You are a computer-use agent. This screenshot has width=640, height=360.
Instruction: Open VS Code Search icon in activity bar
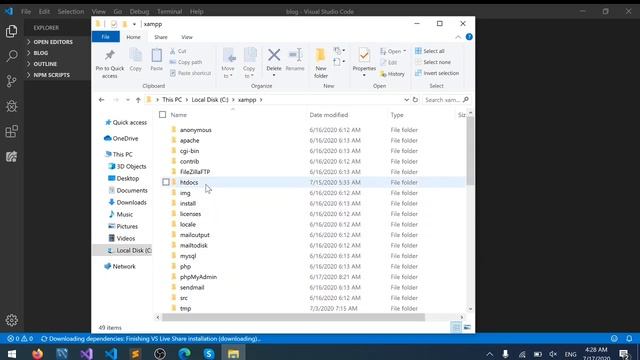[x=11, y=56]
